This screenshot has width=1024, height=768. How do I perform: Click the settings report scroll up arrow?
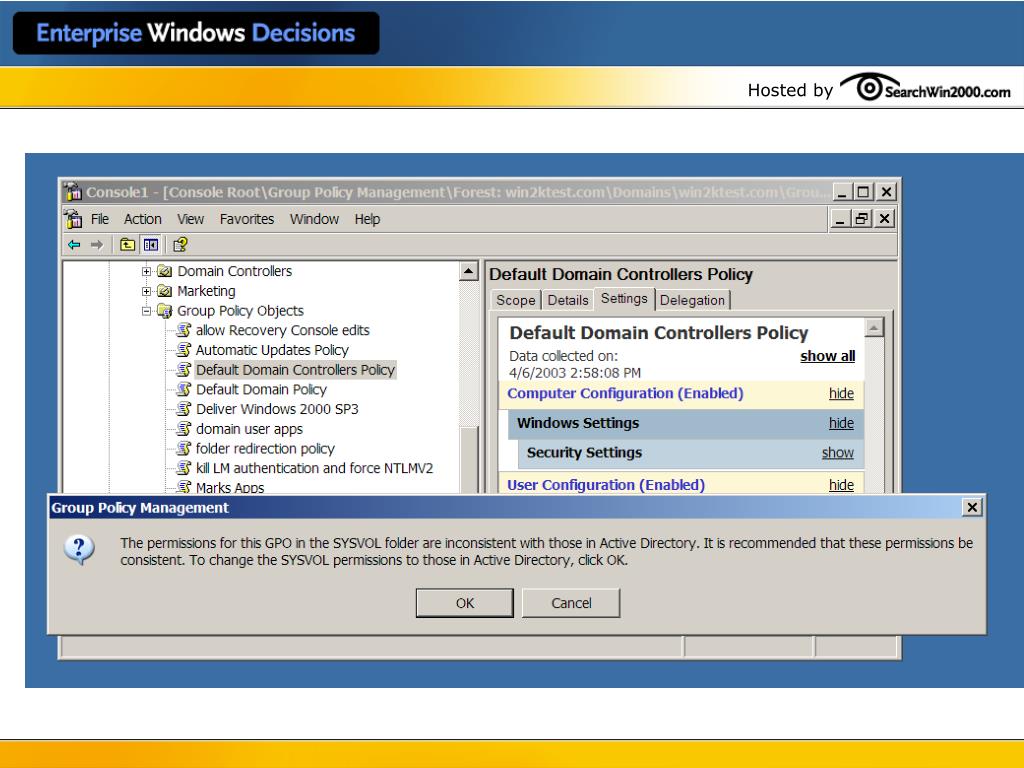(874, 327)
